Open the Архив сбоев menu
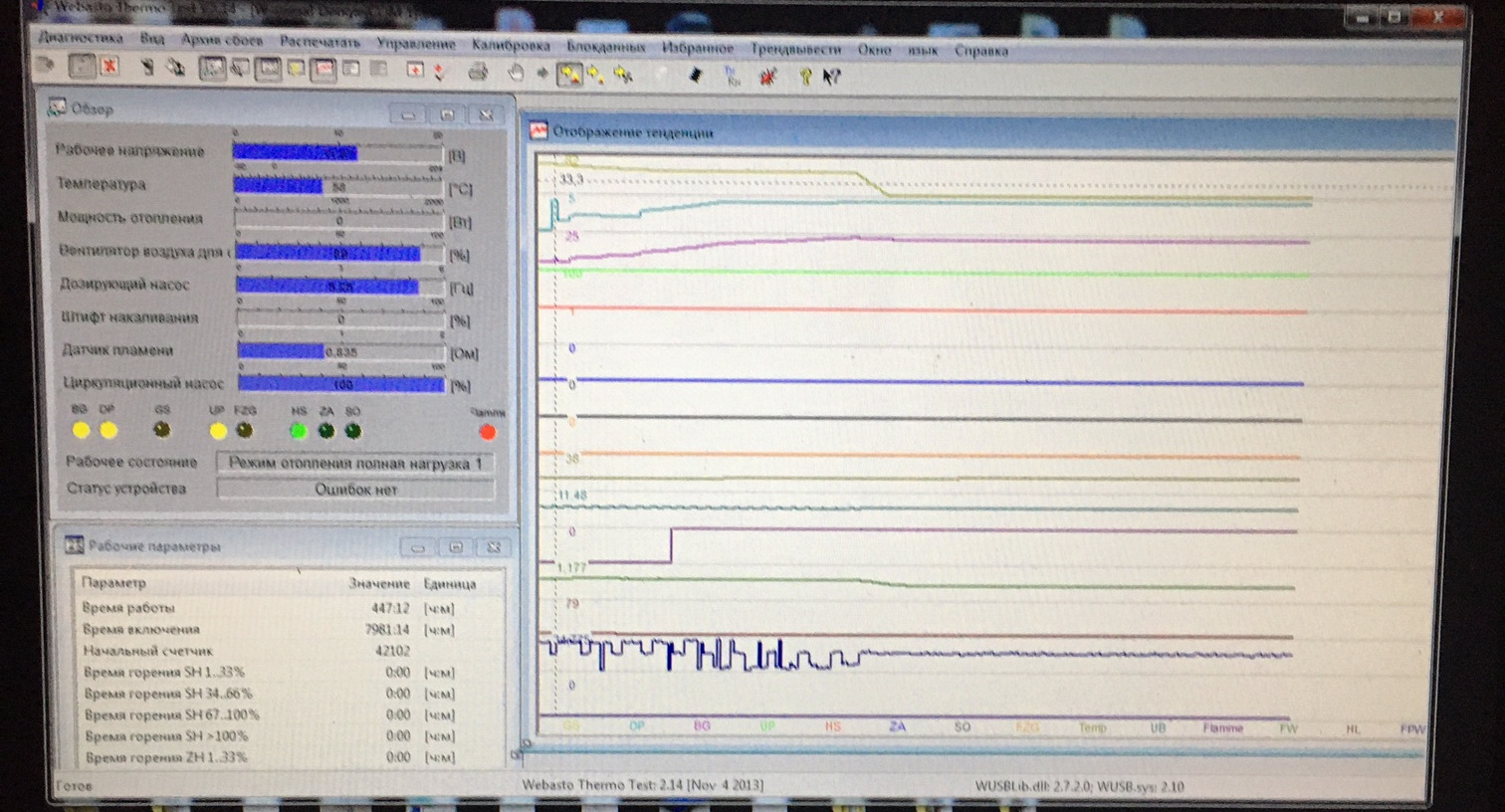Screen dimensions: 1505x812 (222, 40)
